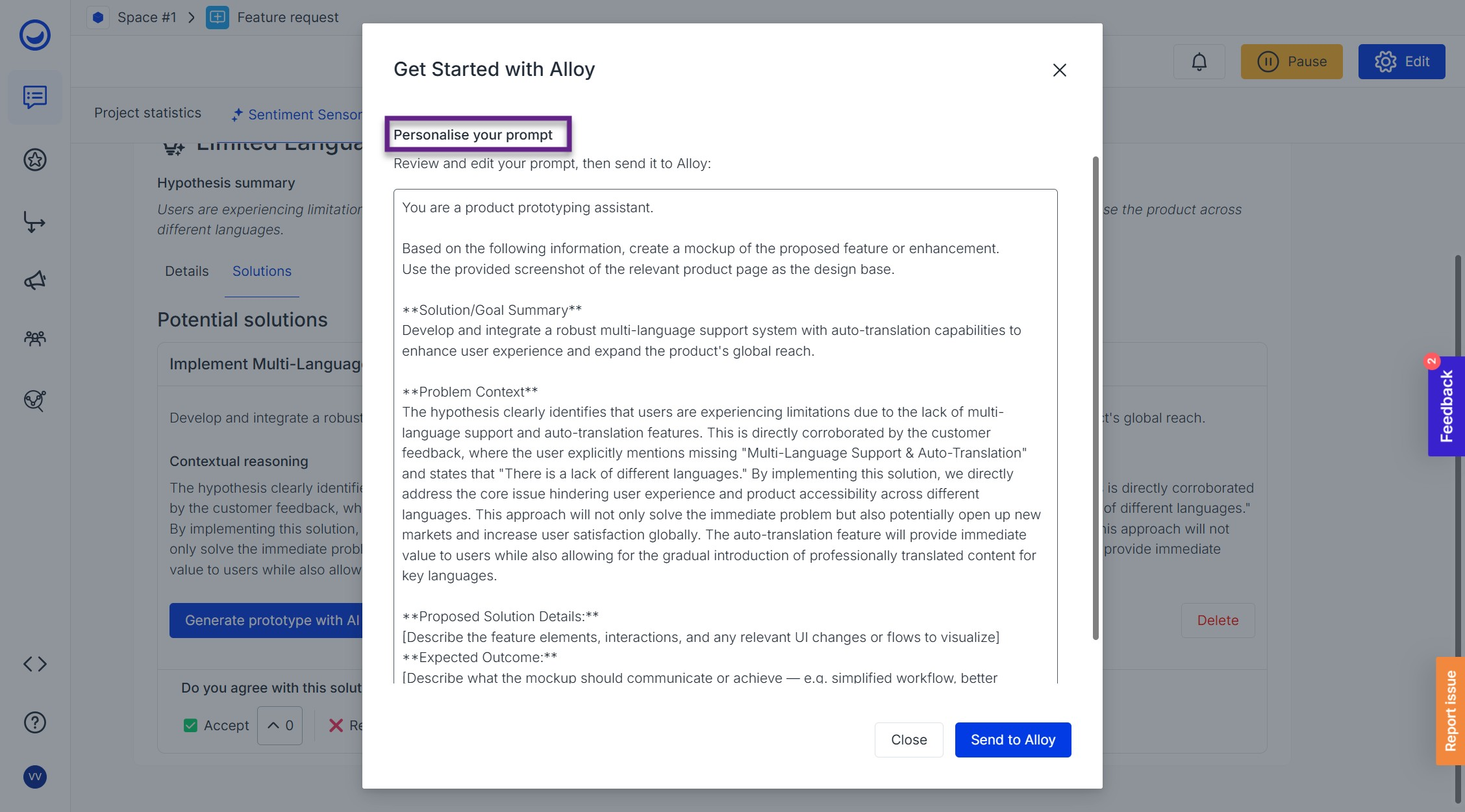
Task: Click the dialog's vertical scrollbar
Action: (1096, 397)
